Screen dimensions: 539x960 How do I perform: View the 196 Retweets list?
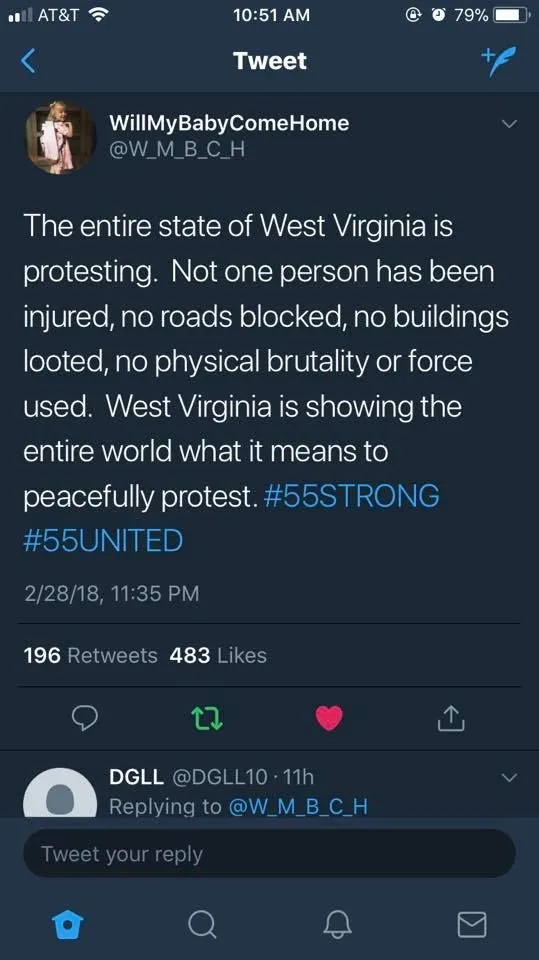(91, 656)
